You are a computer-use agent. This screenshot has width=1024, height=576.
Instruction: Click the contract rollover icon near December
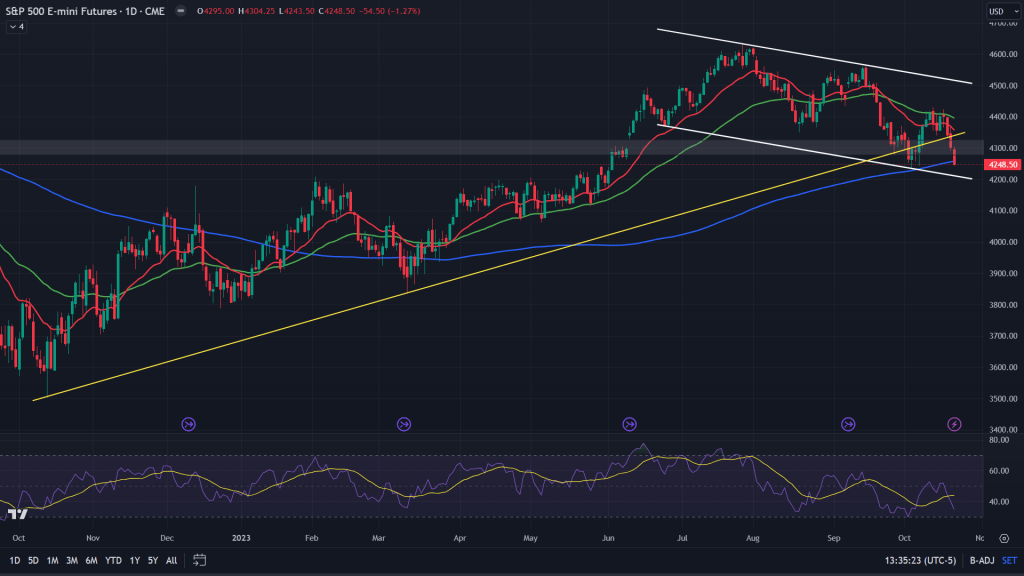tap(189, 424)
